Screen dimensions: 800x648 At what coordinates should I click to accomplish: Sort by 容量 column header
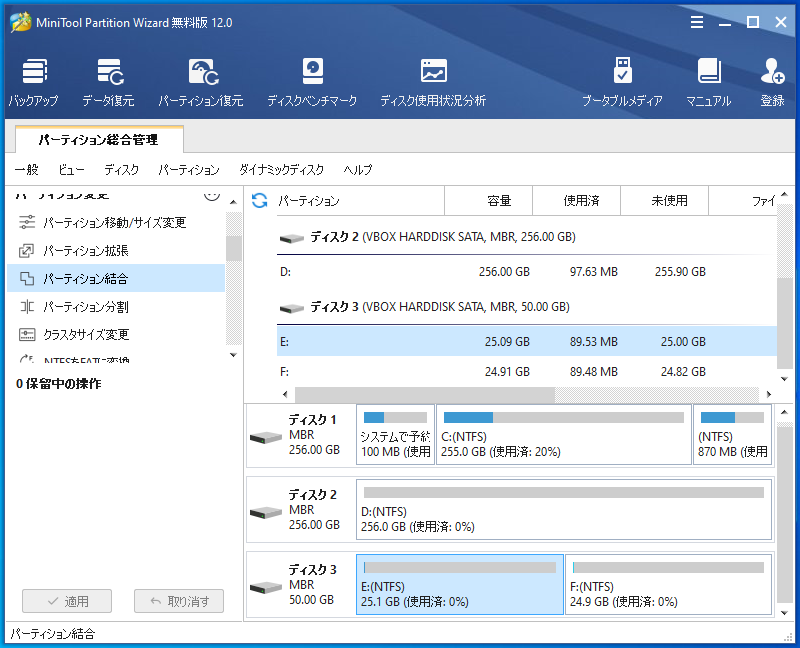click(x=489, y=201)
